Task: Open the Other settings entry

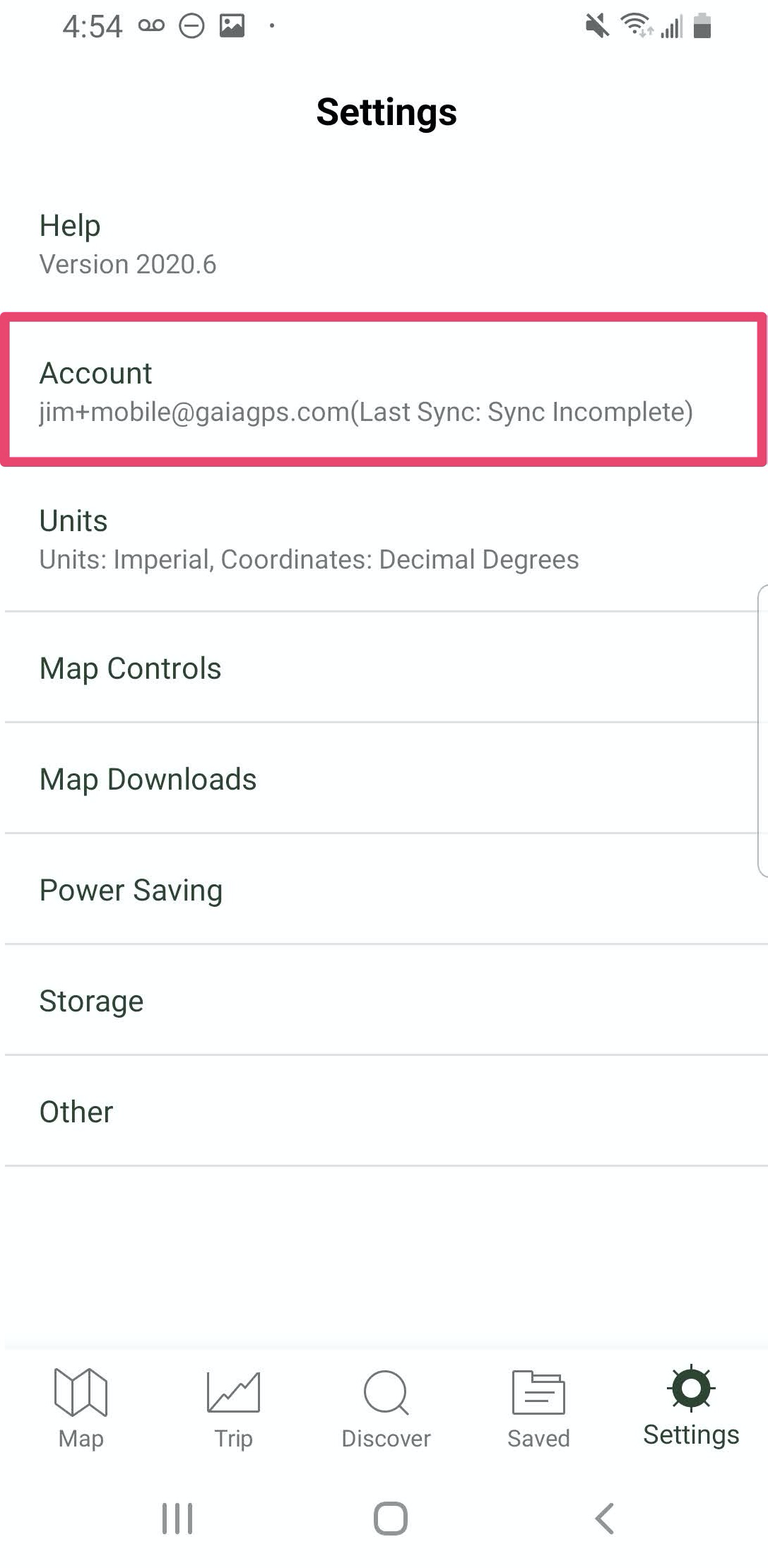Action: click(384, 1112)
